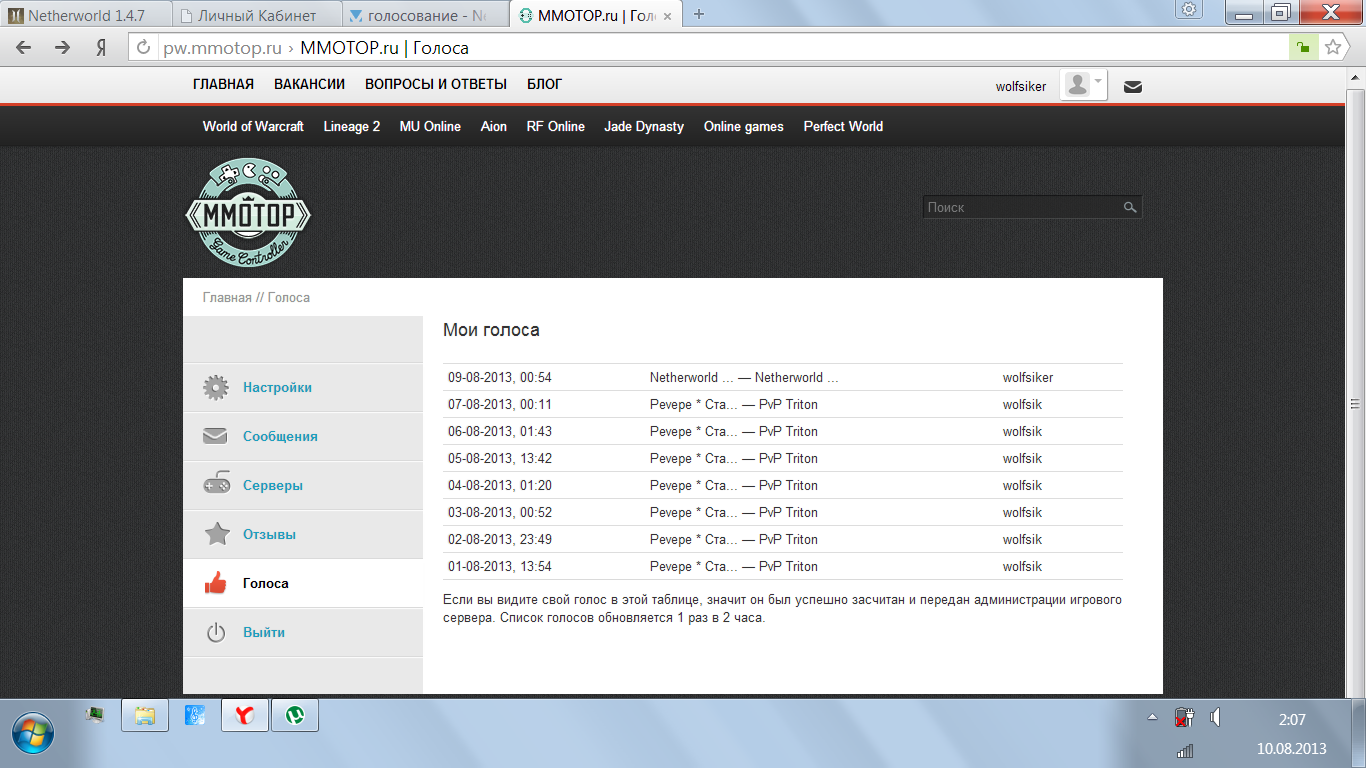Click the vote dated 07-08-2013, 00:11
The width and height of the screenshot is (1366, 768).
[x=500, y=405]
